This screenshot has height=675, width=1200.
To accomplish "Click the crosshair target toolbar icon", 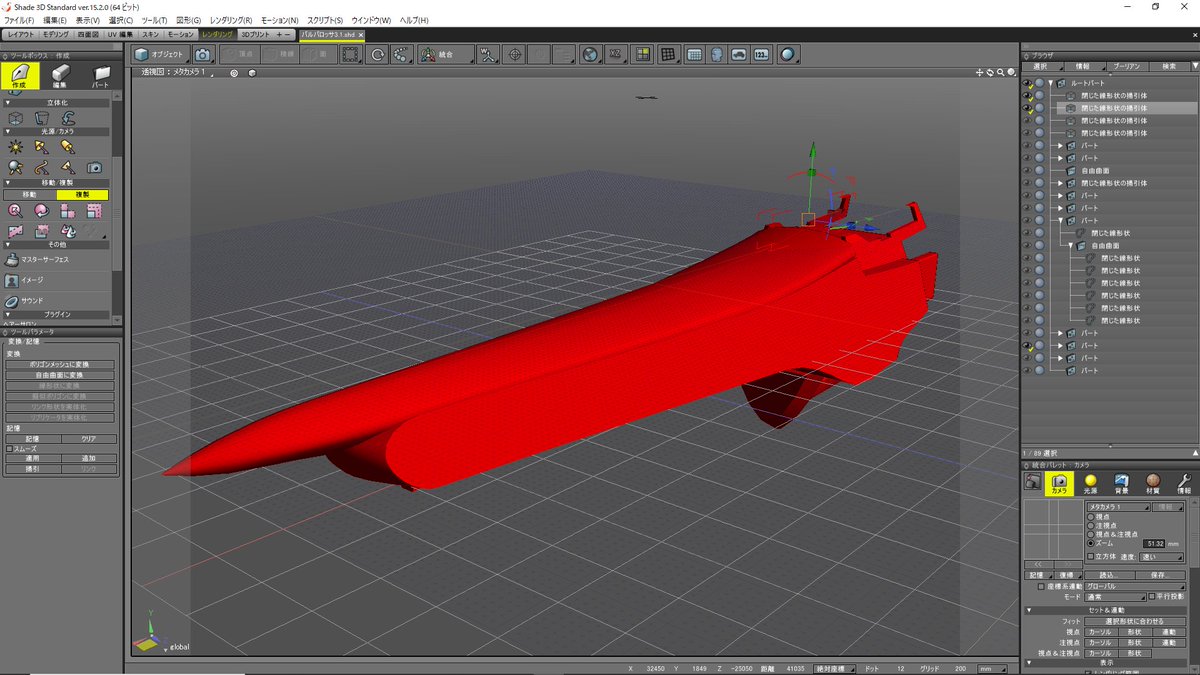I will tap(516, 54).
